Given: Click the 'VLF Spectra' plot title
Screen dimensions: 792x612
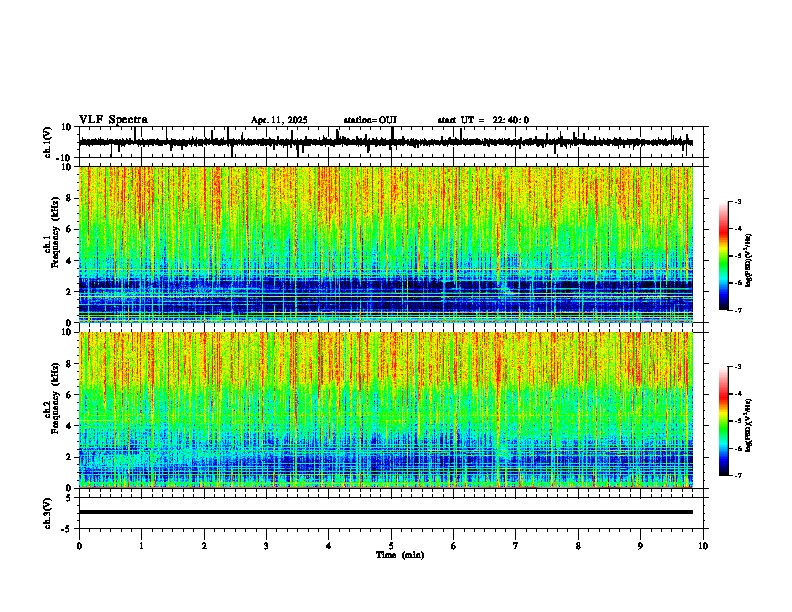Looking at the screenshot, I should pyautogui.click(x=113, y=120).
